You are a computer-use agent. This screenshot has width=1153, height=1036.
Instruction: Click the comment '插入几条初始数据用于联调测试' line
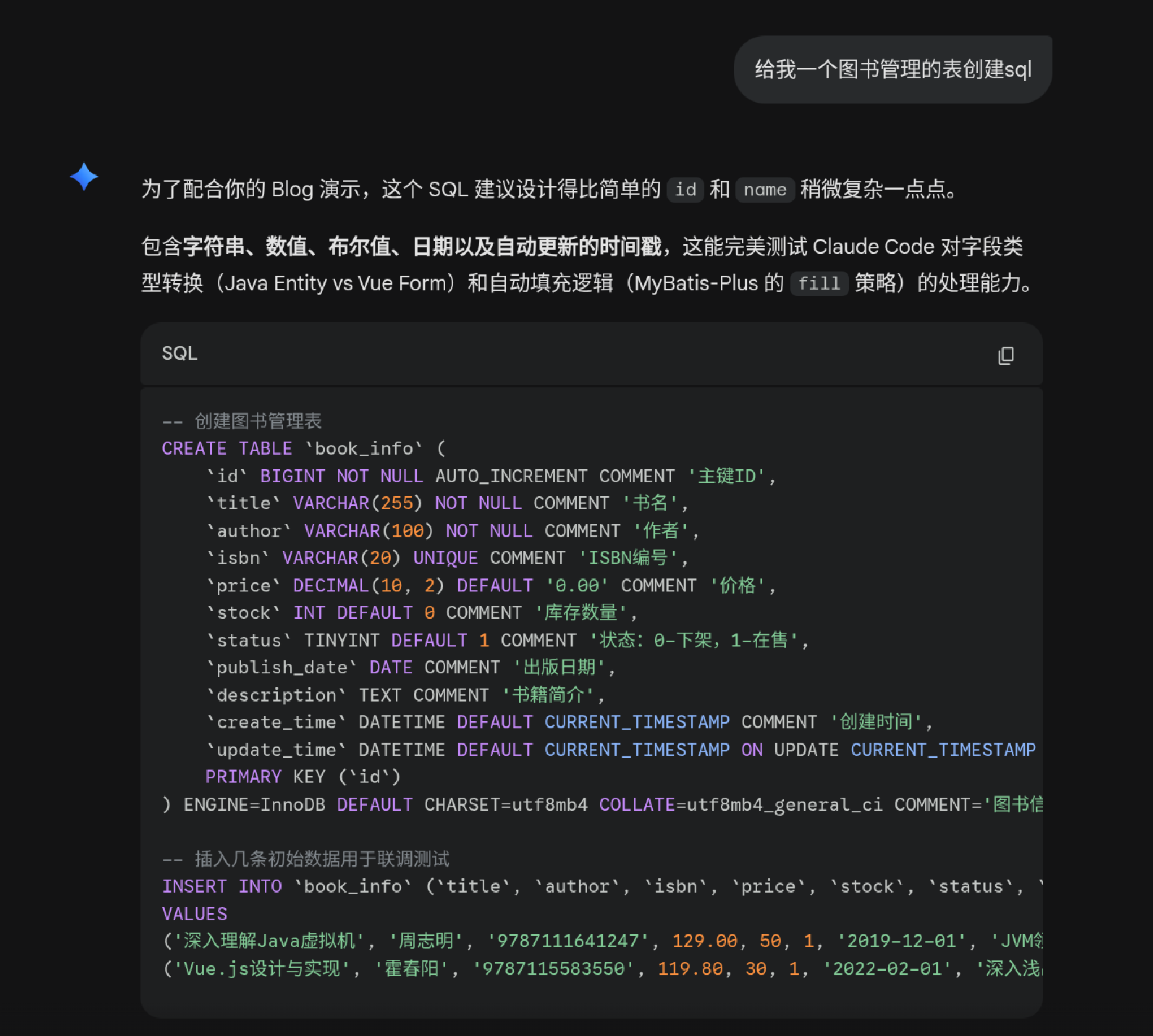[305, 859]
